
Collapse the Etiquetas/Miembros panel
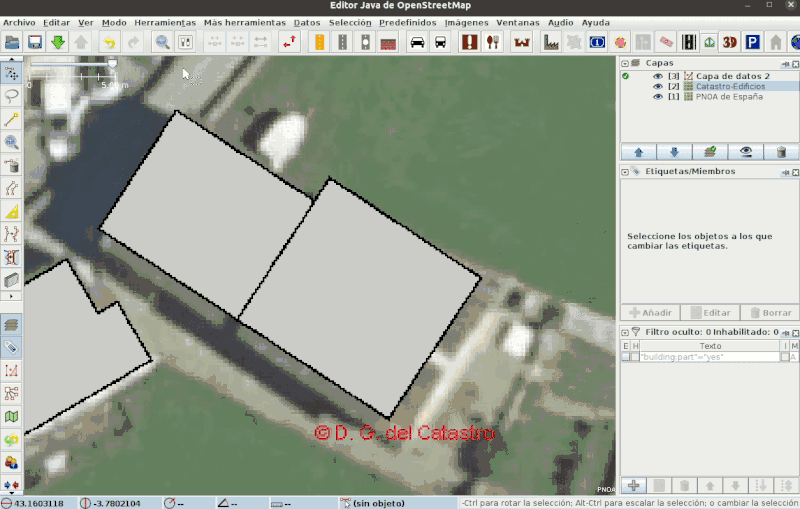coord(625,171)
